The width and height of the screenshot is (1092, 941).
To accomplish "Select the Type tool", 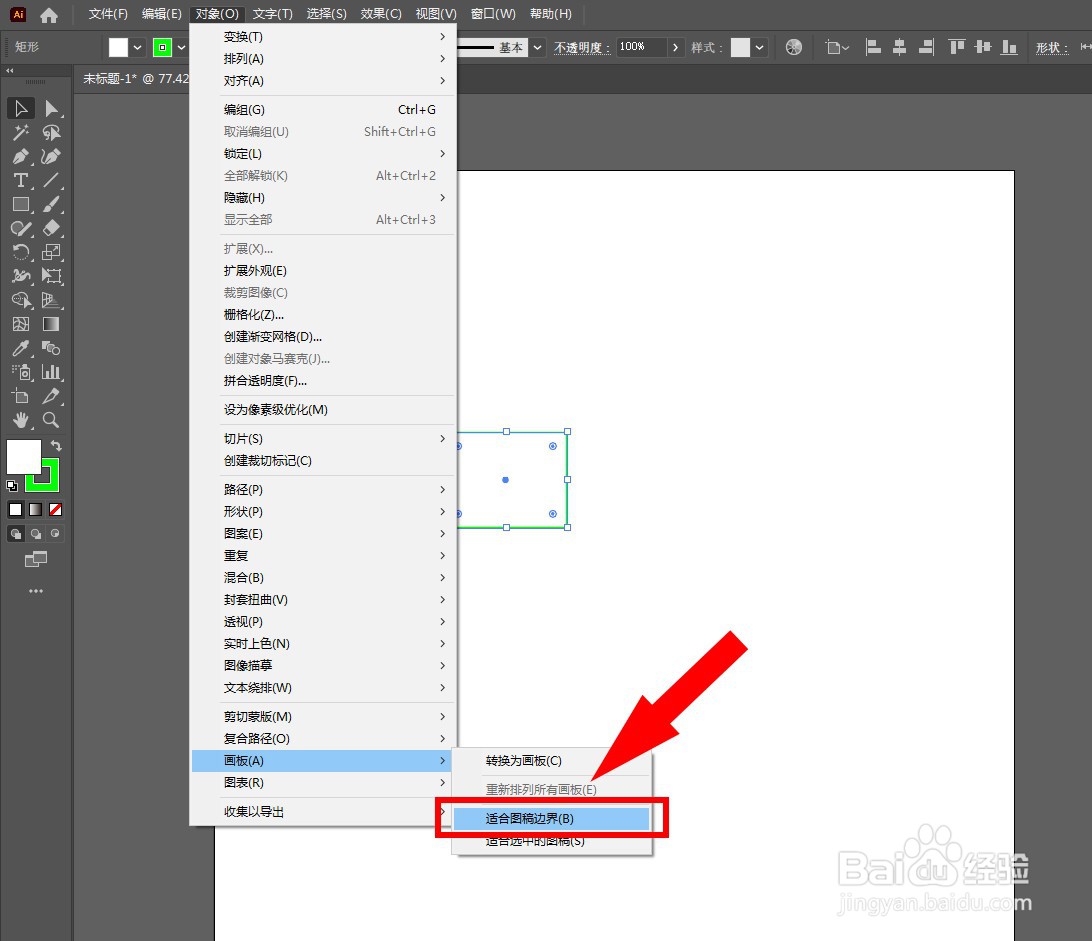I will (21, 180).
